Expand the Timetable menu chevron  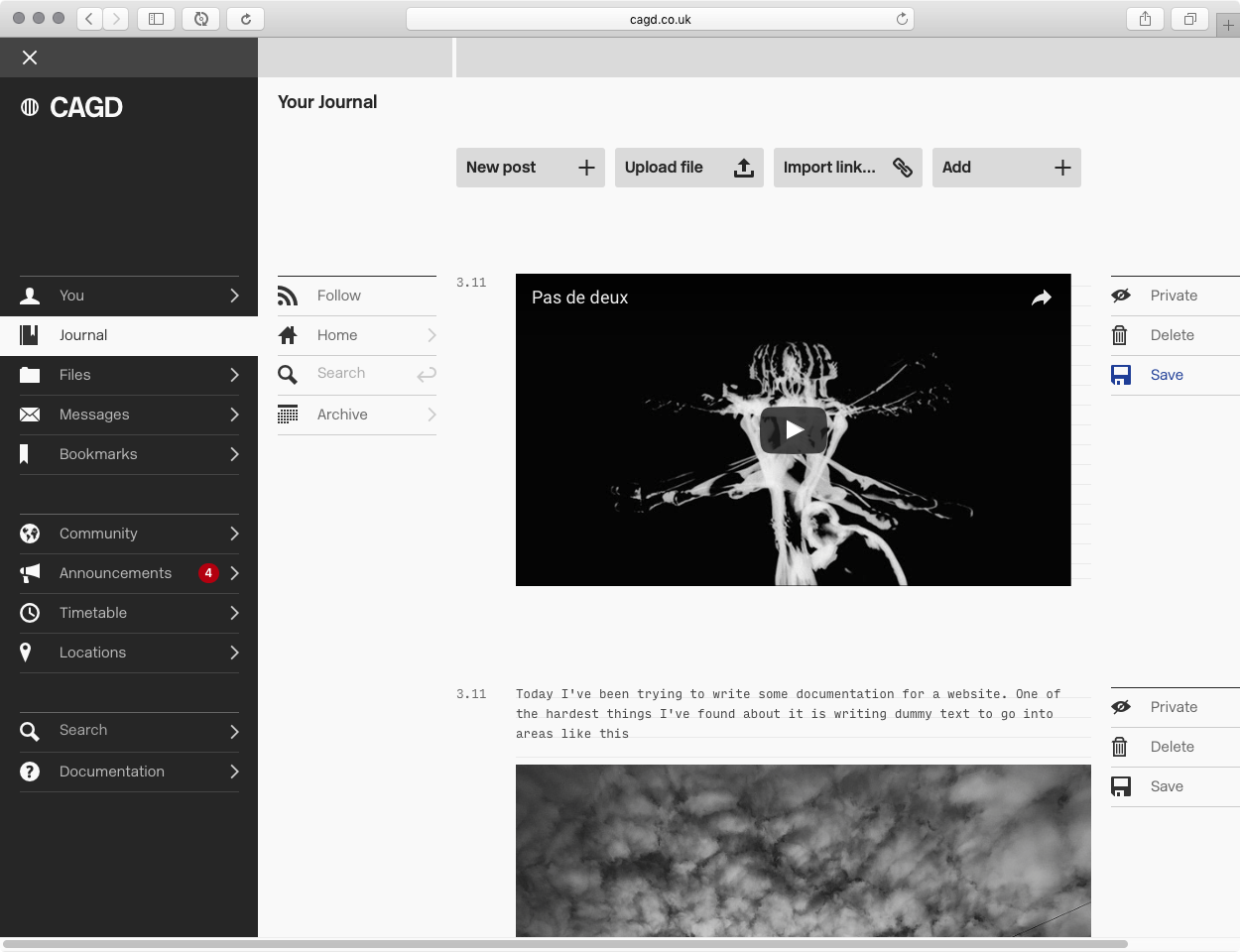click(x=234, y=613)
